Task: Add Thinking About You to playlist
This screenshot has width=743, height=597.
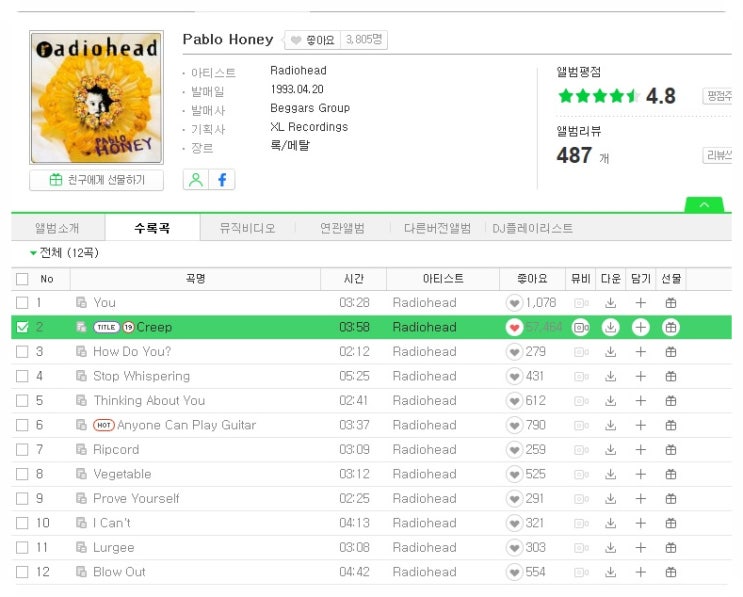Action: point(641,401)
